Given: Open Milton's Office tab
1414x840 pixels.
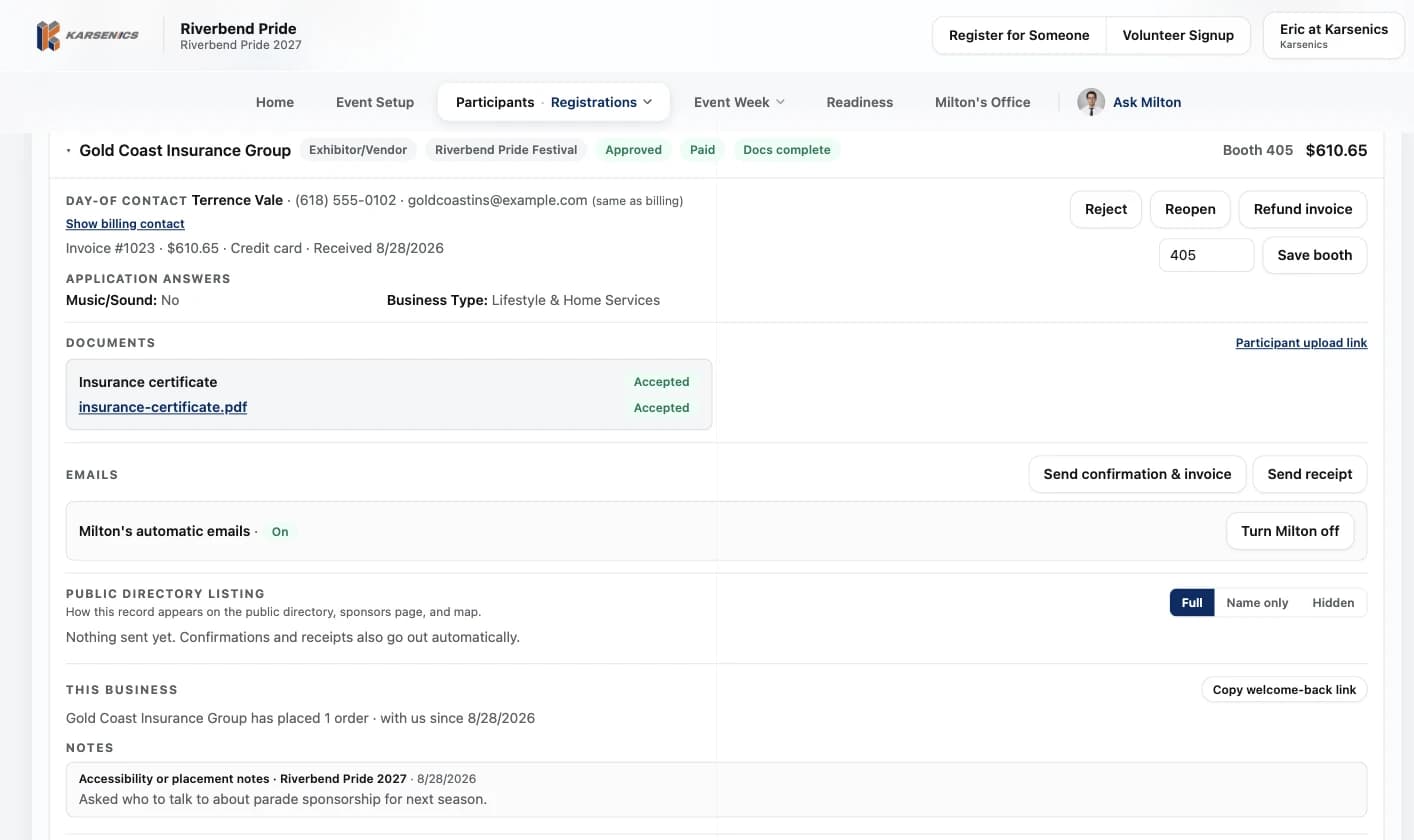Looking at the screenshot, I should pyautogui.click(x=983, y=102).
